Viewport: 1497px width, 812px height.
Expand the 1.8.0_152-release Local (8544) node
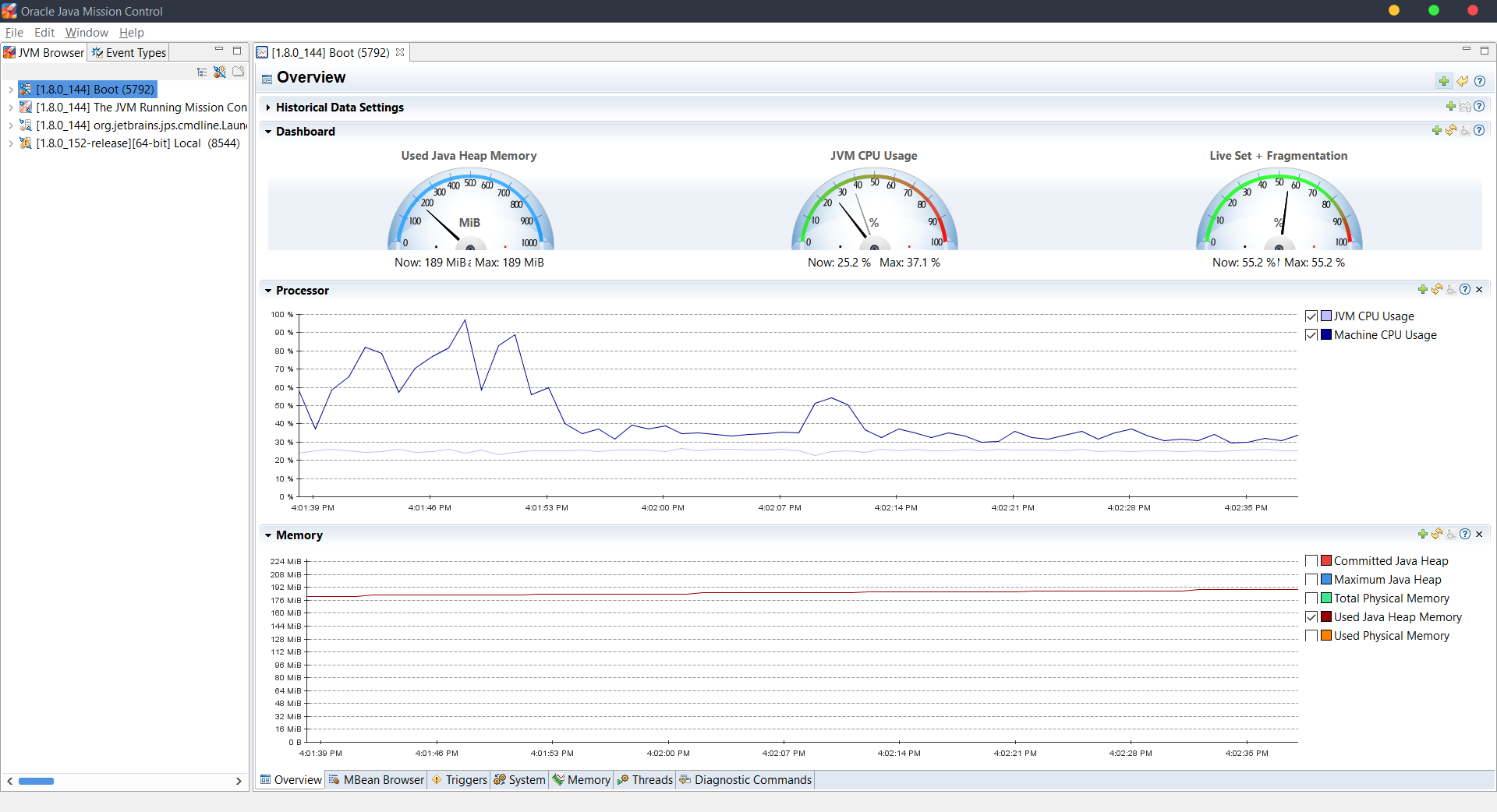coord(10,143)
